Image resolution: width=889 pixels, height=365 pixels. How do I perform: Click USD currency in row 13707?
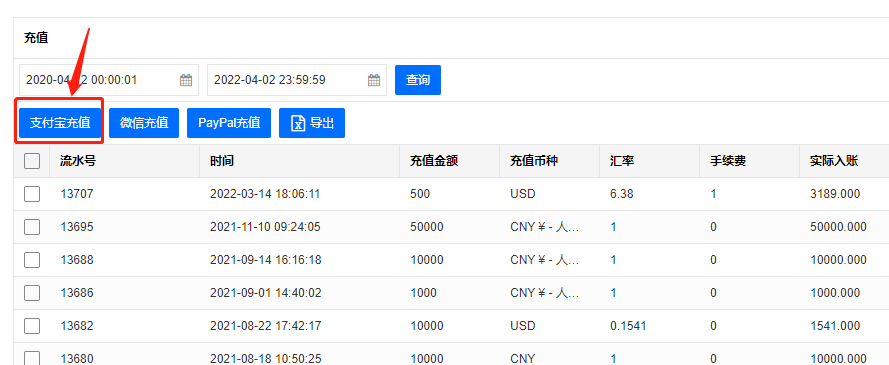tap(522, 194)
